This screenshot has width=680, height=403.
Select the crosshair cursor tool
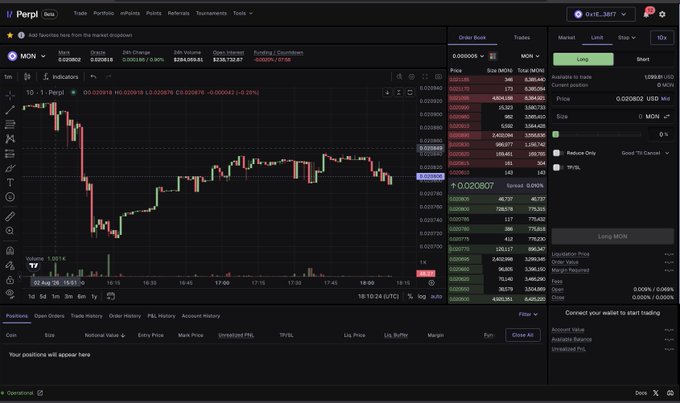click(x=10, y=95)
